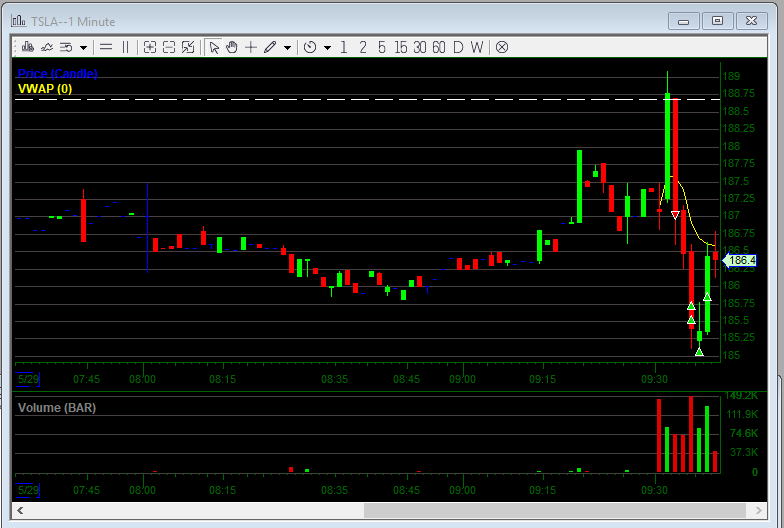Switch to the 60 minute interval
This screenshot has height=528, width=784.
(x=438, y=47)
